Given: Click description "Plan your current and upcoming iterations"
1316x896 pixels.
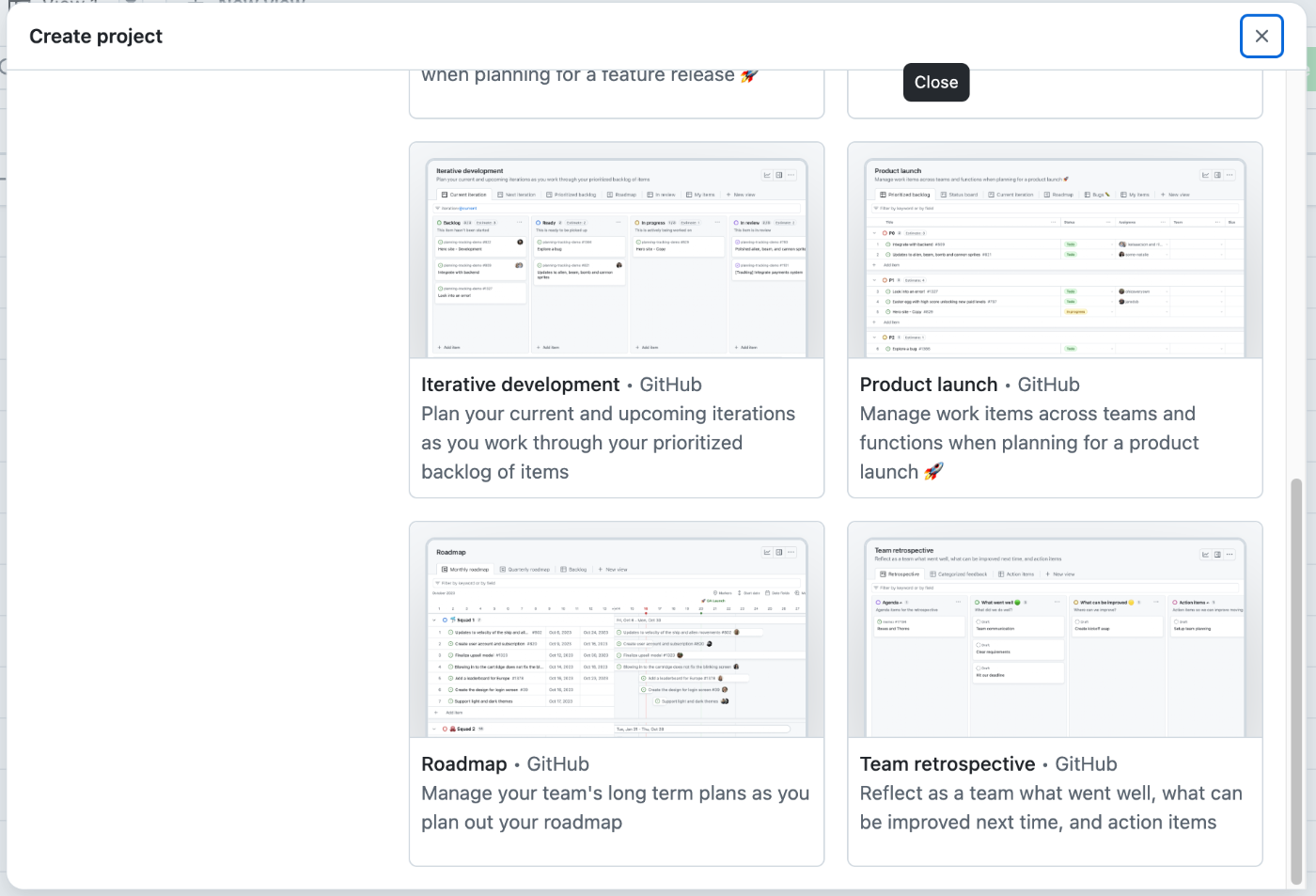Looking at the screenshot, I should (x=608, y=443).
